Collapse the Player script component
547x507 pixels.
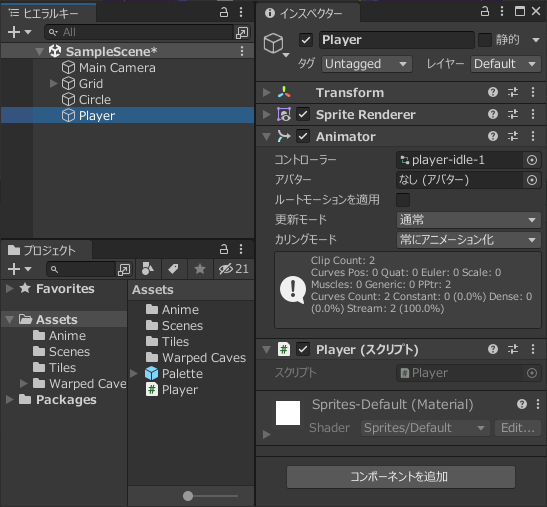[267, 349]
